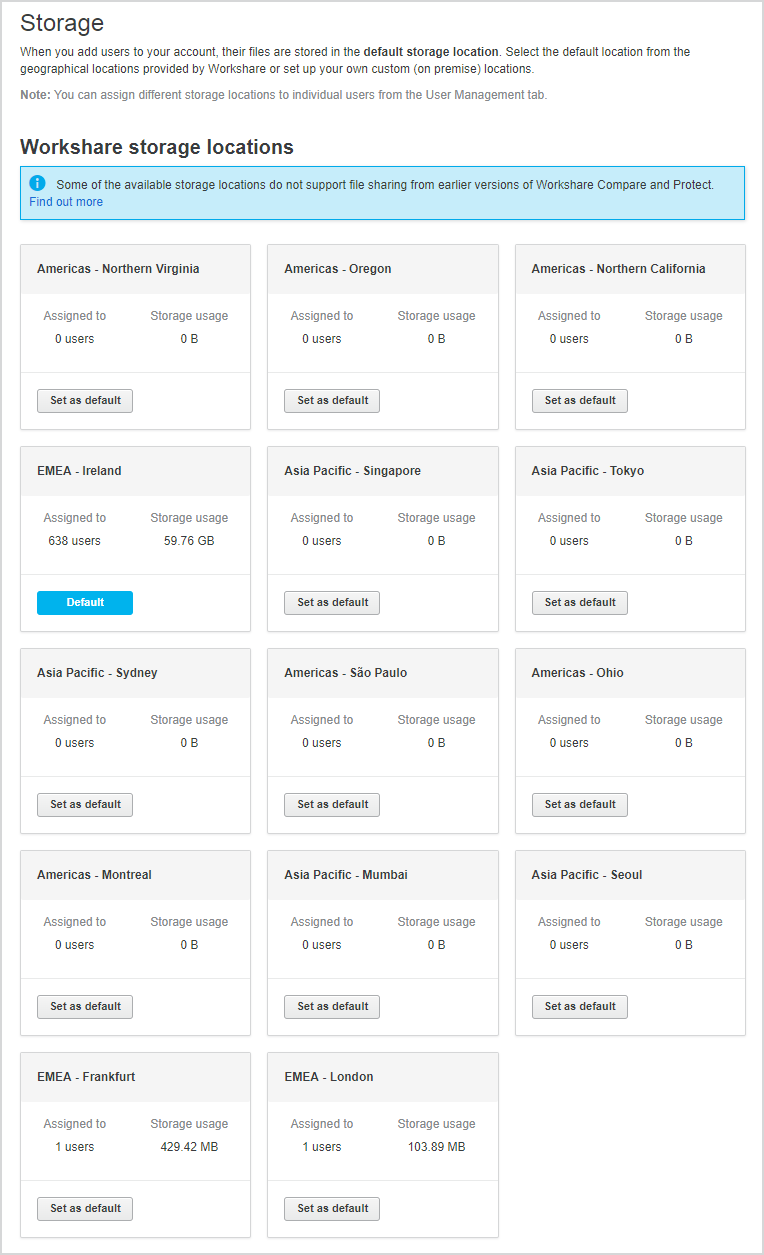Viewport: 764px width, 1255px height.
Task: Set EMEA - London as default
Action: click(332, 1208)
